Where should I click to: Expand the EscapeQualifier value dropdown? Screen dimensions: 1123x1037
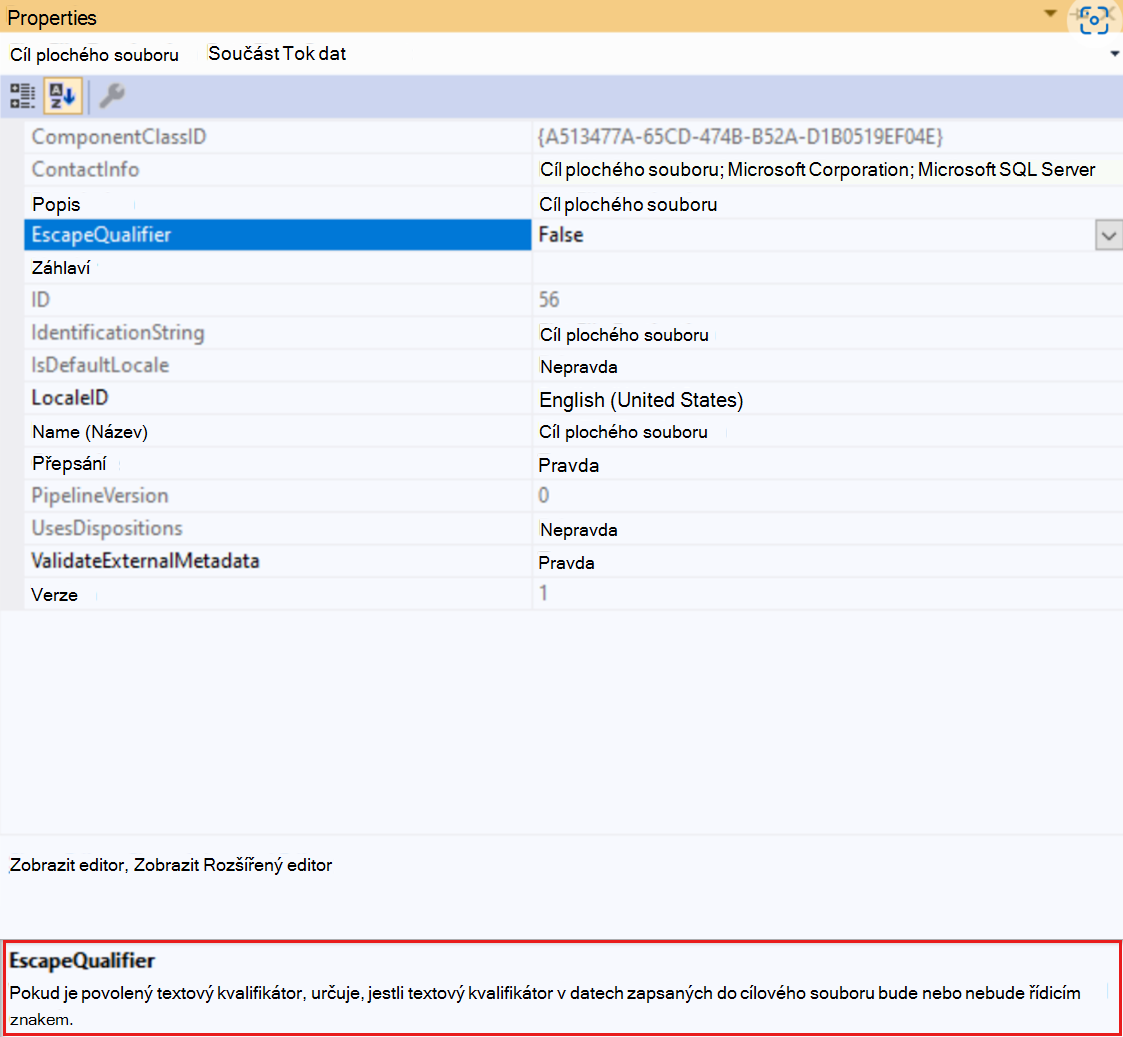point(1108,236)
